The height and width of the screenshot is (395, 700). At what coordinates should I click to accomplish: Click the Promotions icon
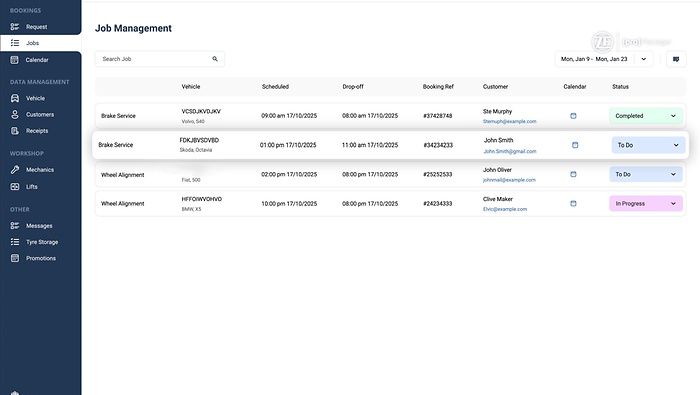(x=15, y=258)
